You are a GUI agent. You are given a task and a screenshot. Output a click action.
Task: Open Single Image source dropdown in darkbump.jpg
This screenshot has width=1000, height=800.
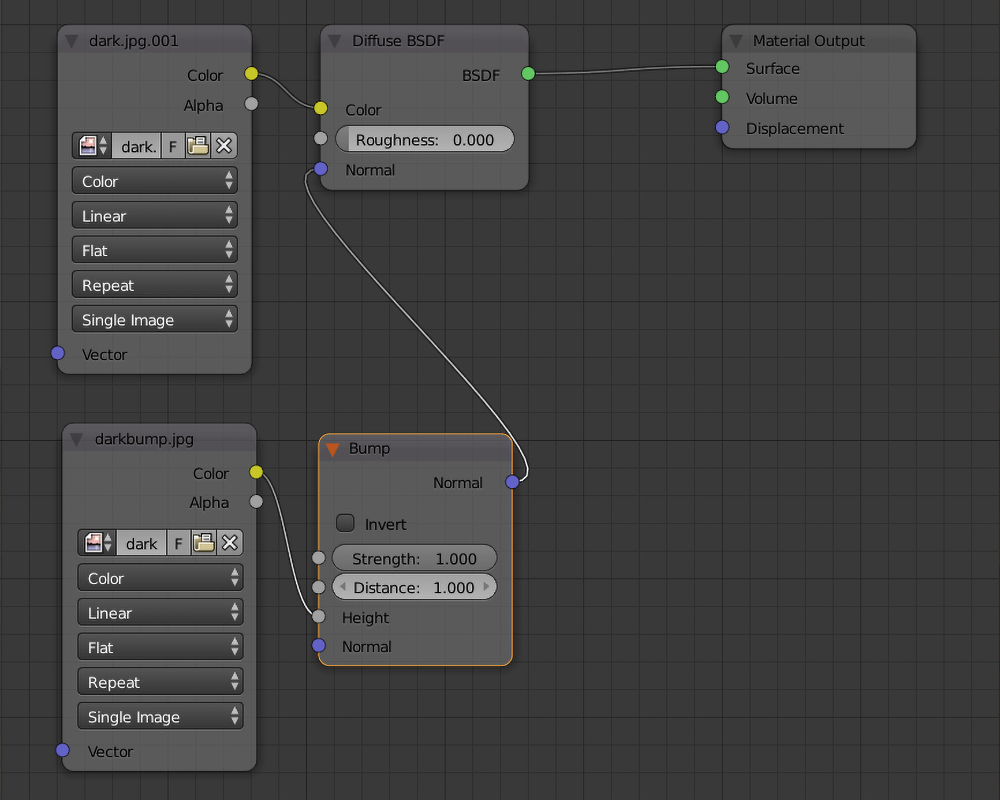(160, 717)
